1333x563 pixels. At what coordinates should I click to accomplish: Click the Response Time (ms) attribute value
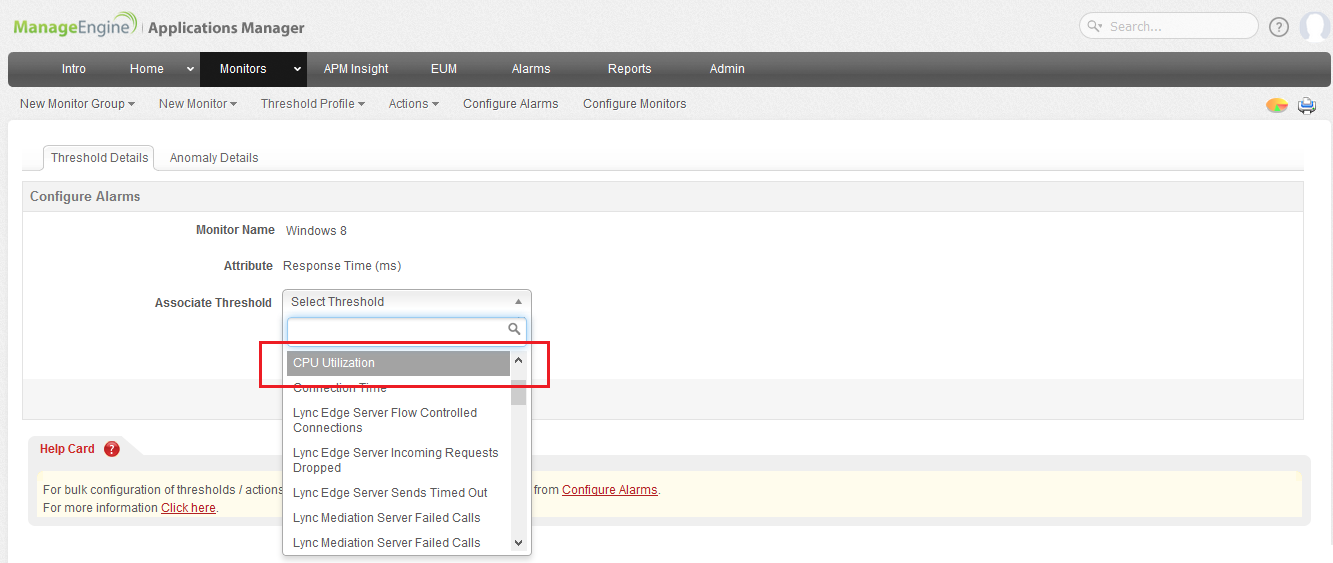click(x=342, y=266)
